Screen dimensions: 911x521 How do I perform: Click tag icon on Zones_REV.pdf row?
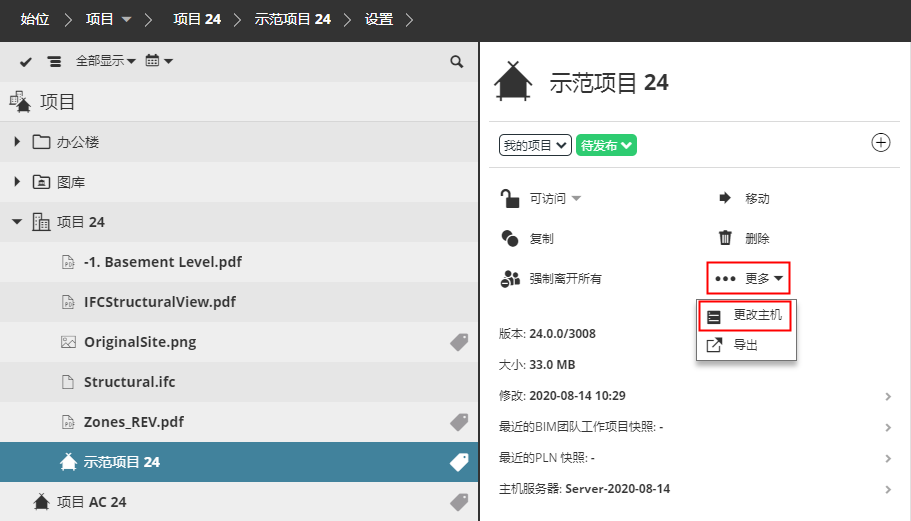[459, 422]
